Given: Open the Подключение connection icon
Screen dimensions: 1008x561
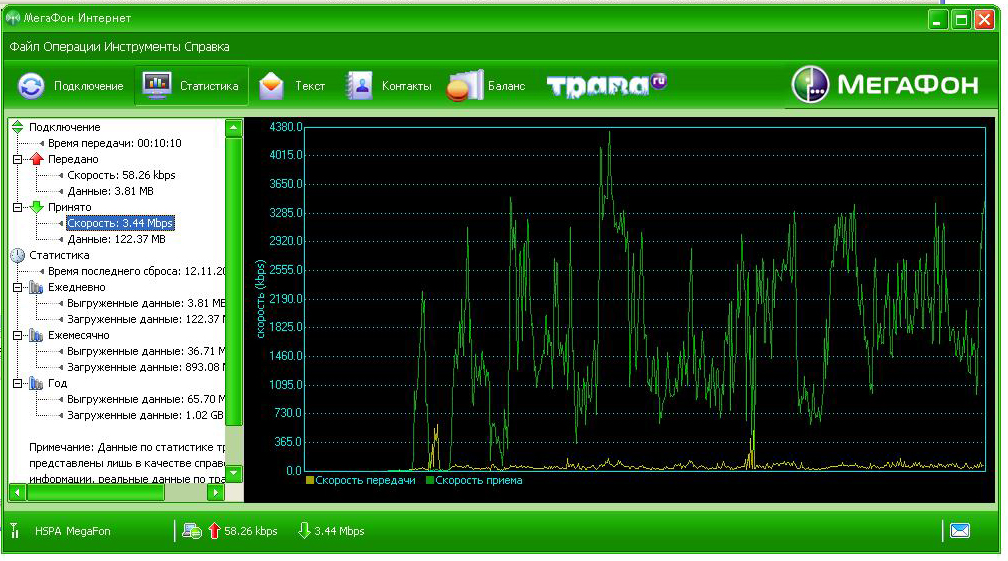Looking at the screenshot, I should [31, 85].
